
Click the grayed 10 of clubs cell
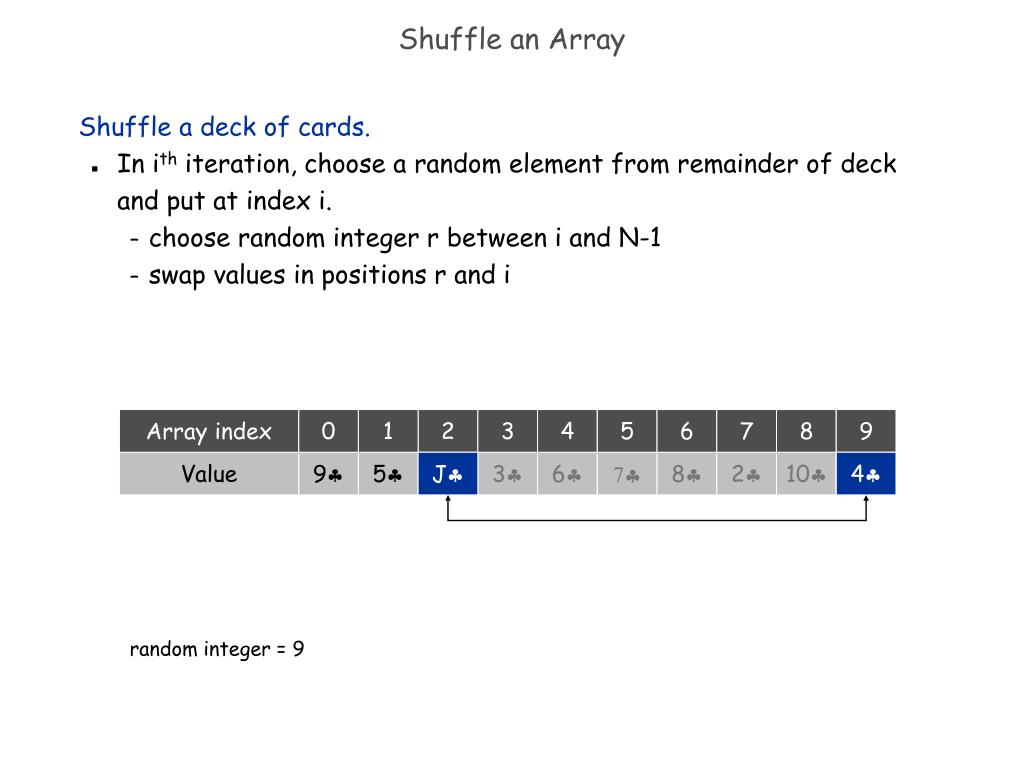[806, 473]
